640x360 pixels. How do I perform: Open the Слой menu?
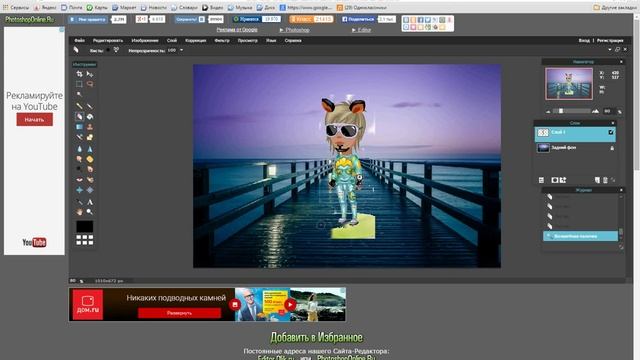pyautogui.click(x=172, y=40)
